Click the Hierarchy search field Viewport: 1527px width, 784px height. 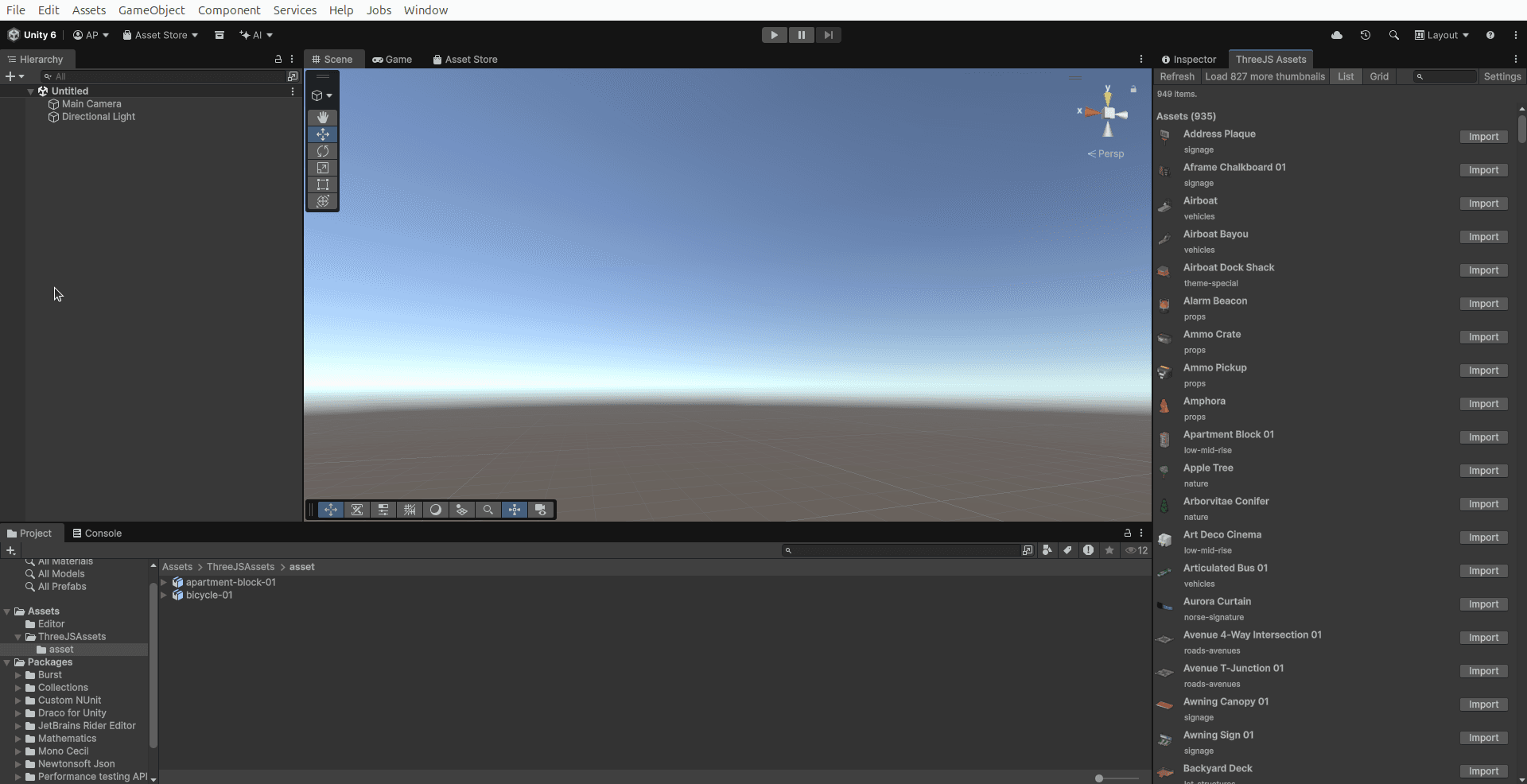(x=164, y=76)
